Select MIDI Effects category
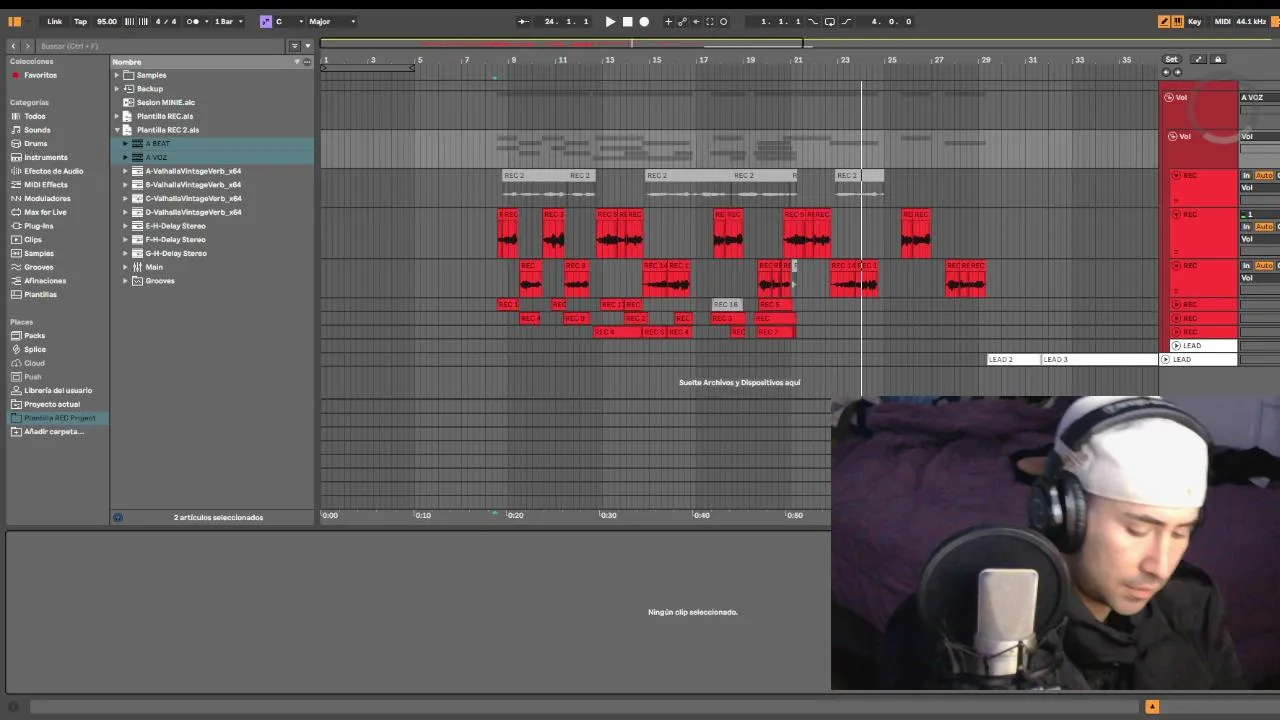 click(x=45, y=185)
